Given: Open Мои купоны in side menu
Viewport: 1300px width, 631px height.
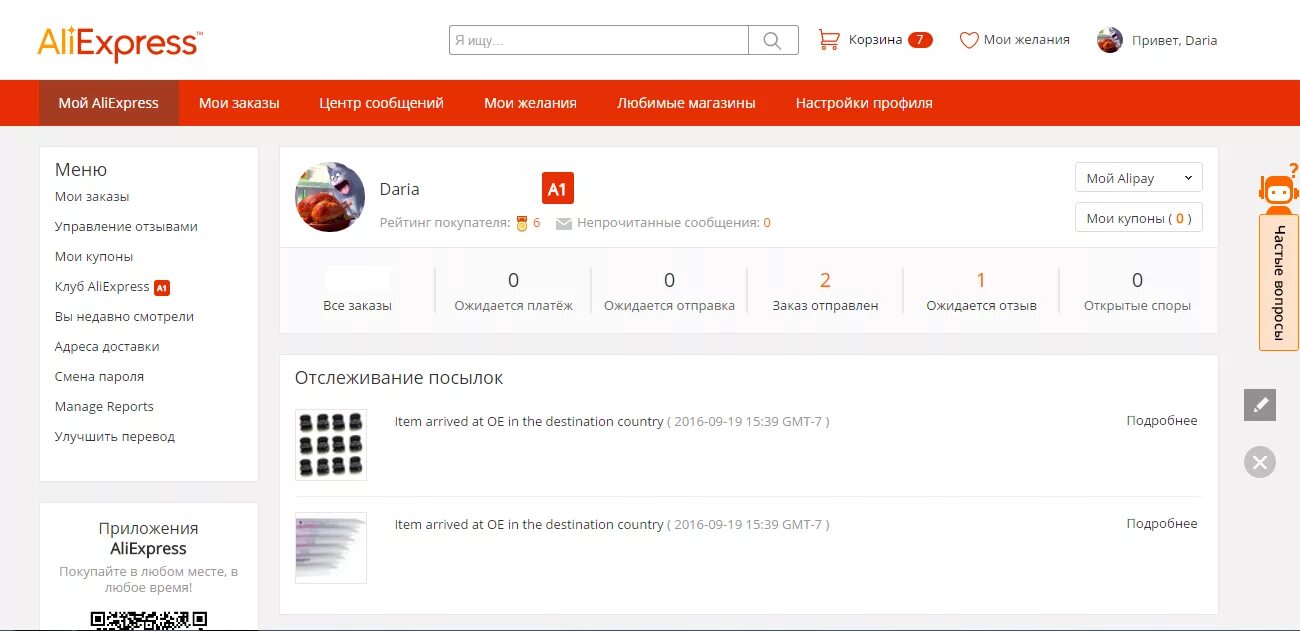Looking at the screenshot, I should click(x=94, y=257).
